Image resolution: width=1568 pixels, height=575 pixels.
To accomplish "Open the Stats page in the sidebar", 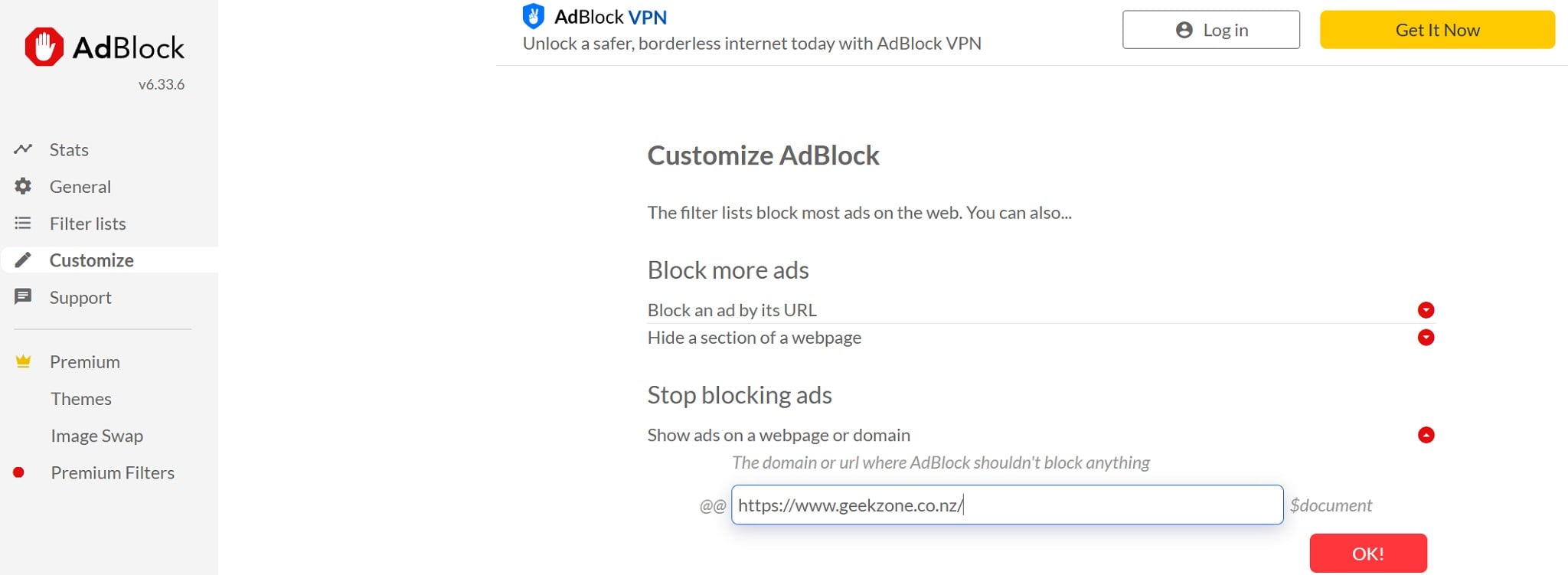I will 69,149.
